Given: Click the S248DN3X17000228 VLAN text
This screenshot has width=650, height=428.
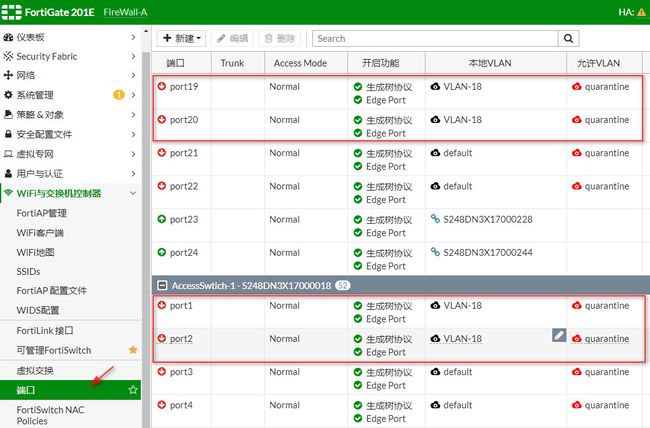Looking at the screenshot, I should coord(488,219).
